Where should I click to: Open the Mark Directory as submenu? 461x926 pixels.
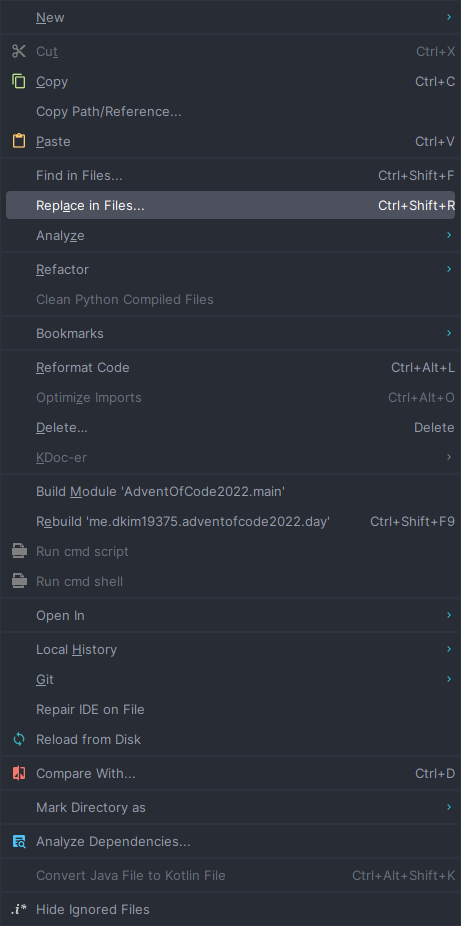(x=230, y=807)
